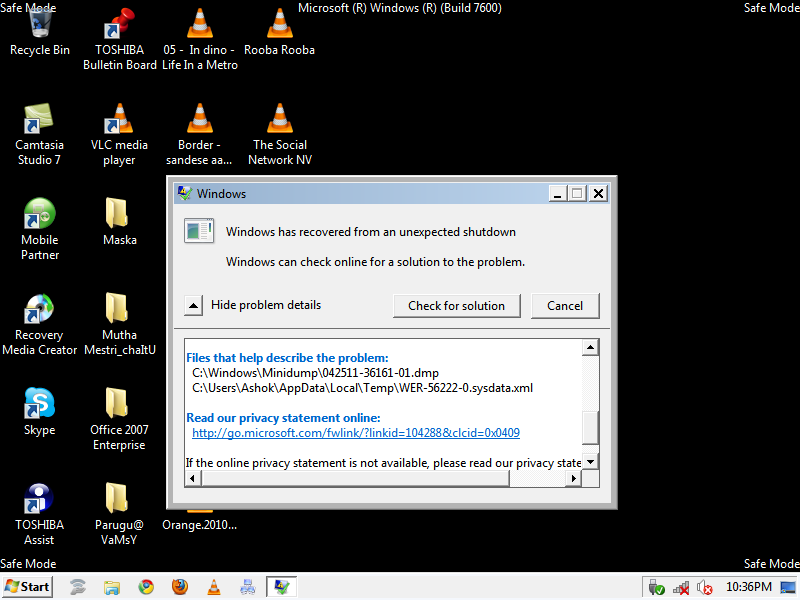Image resolution: width=800 pixels, height=600 pixels.
Task: Select 'Border - sandese aa...' media file
Action: coord(199,134)
